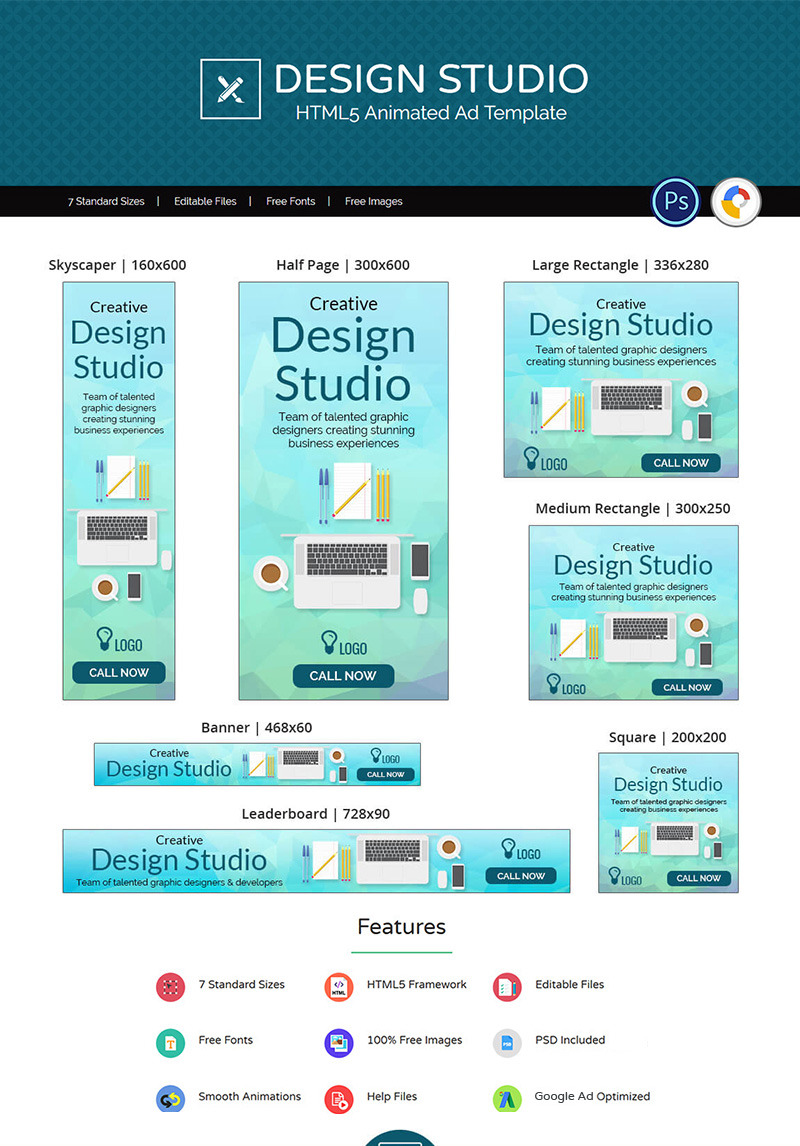Click the Google Chrome circle icon
Viewport: 800px width, 1146px height.
coord(736,201)
